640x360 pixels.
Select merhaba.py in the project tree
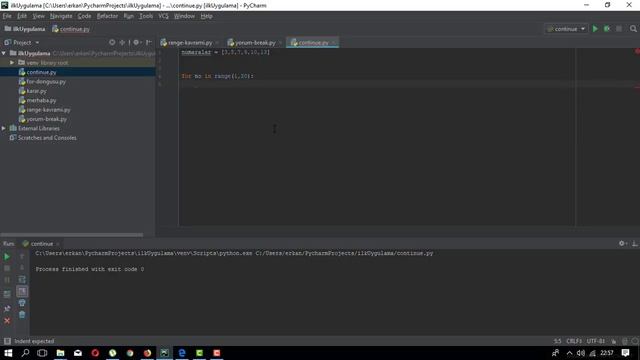[x=41, y=100]
